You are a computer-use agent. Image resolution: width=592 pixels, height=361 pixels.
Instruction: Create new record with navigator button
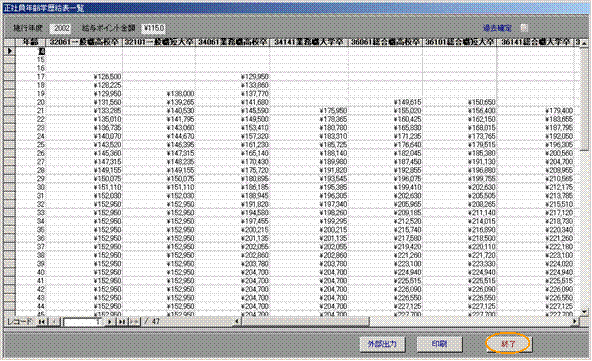[x=134, y=322]
